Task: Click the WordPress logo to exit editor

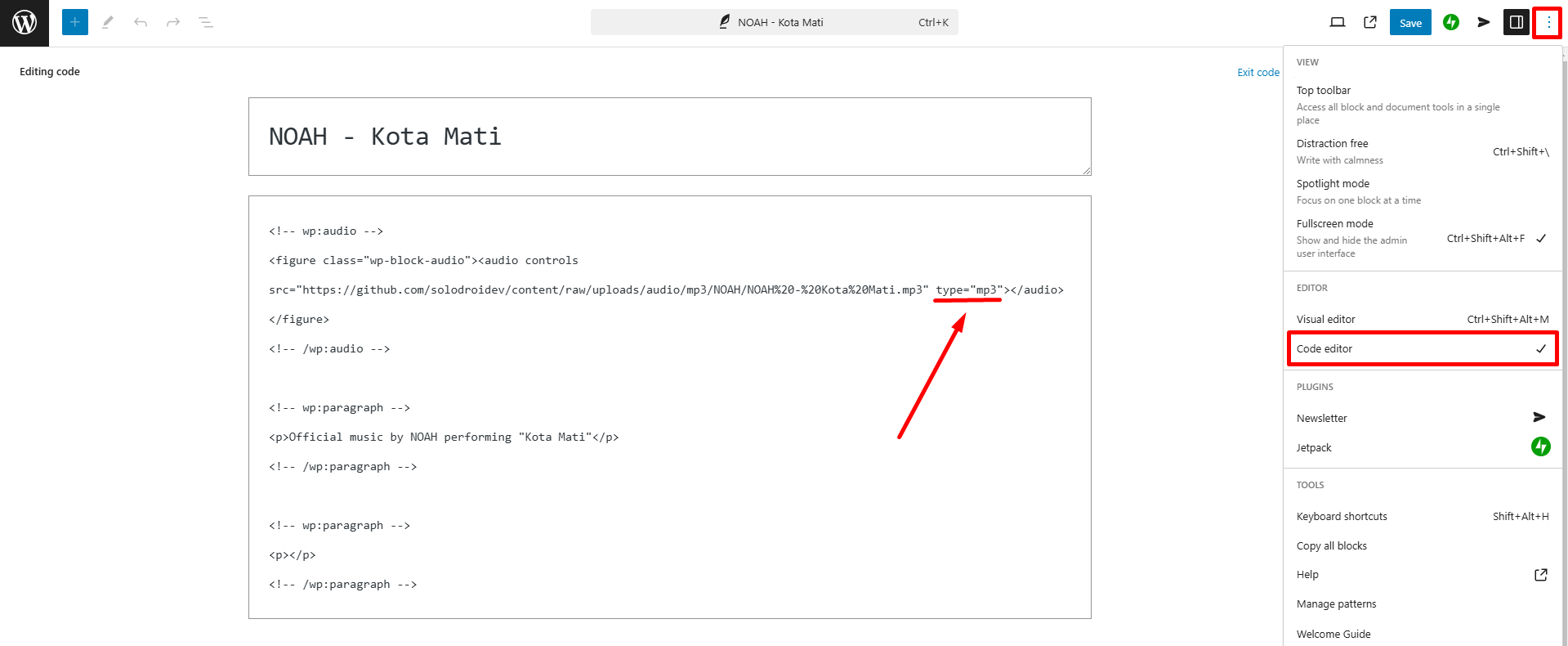Action: 25,23
